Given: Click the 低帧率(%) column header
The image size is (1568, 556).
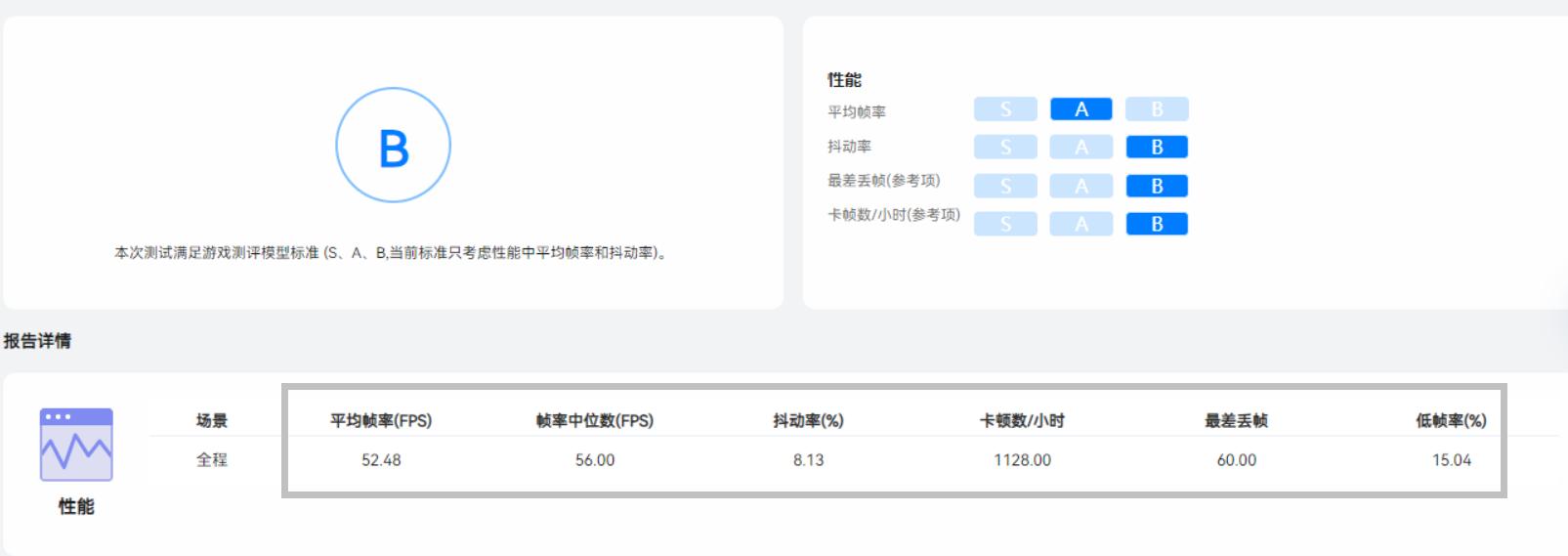Looking at the screenshot, I should pyautogui.click(x=1451, y=421).
